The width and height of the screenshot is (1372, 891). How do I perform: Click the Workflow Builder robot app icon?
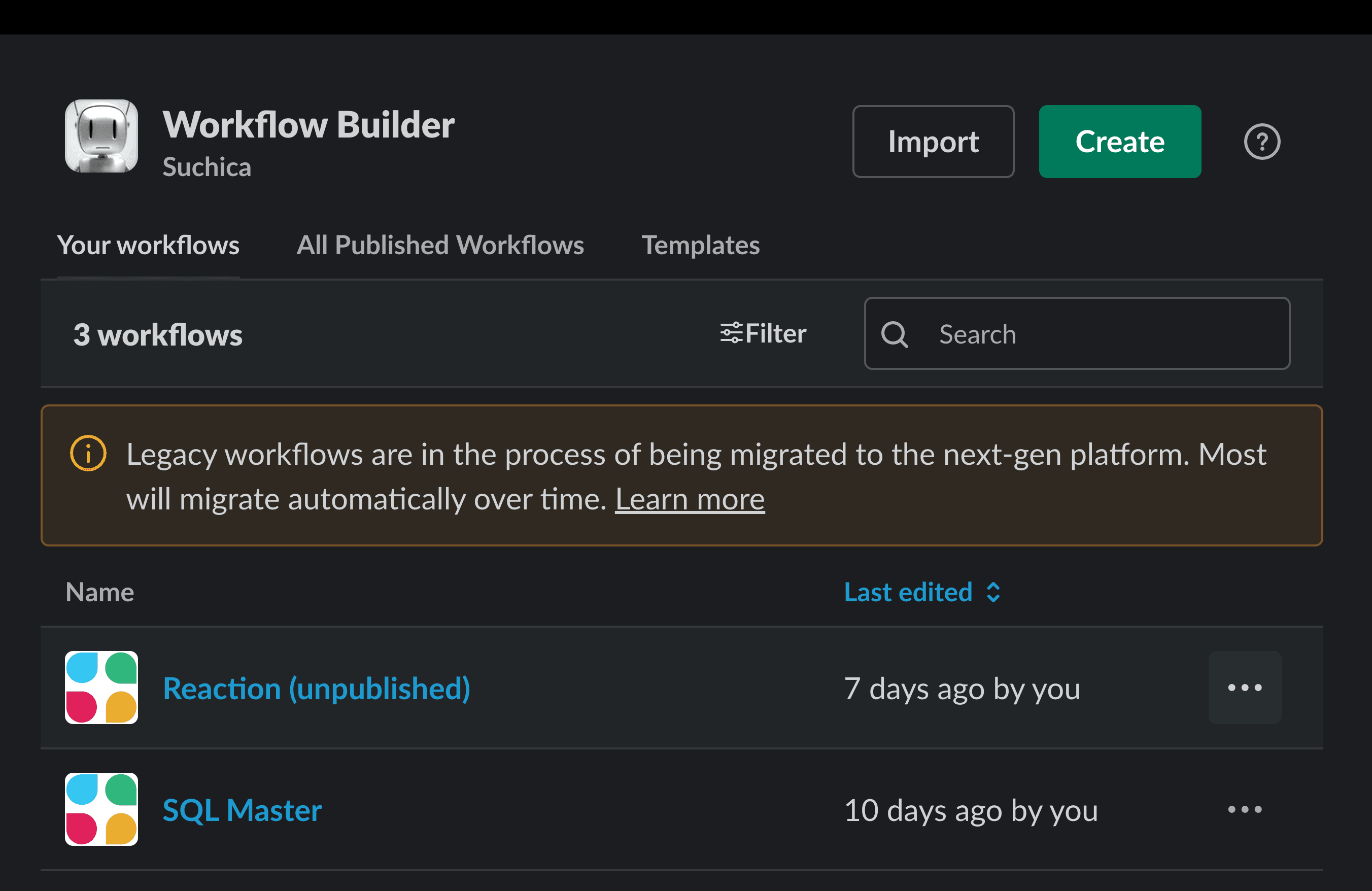(x=101, y=139)
